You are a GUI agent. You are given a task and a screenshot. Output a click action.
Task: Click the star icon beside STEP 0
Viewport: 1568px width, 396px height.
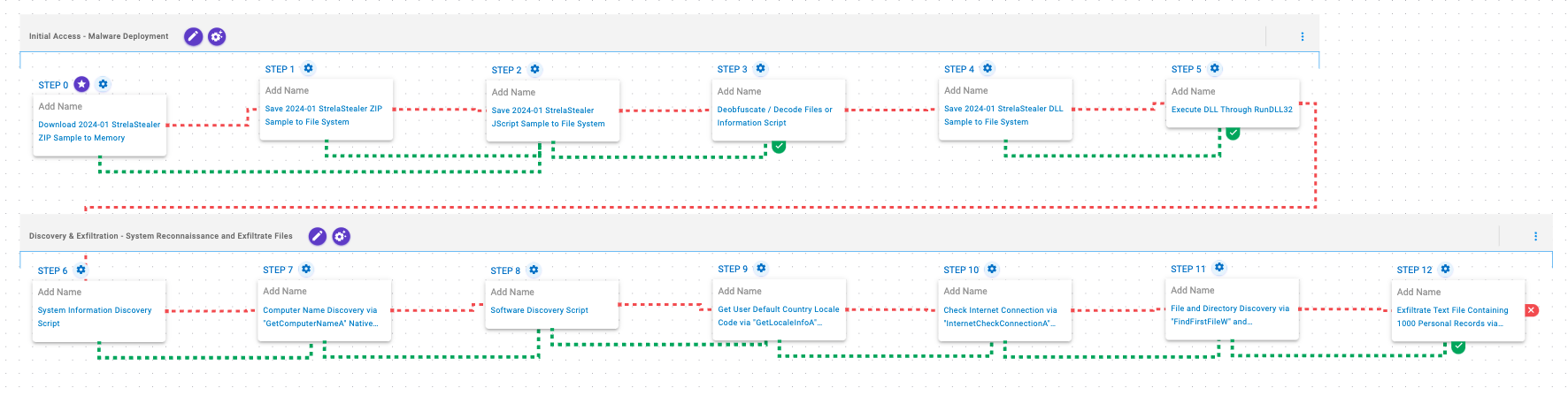coord(81,84)
